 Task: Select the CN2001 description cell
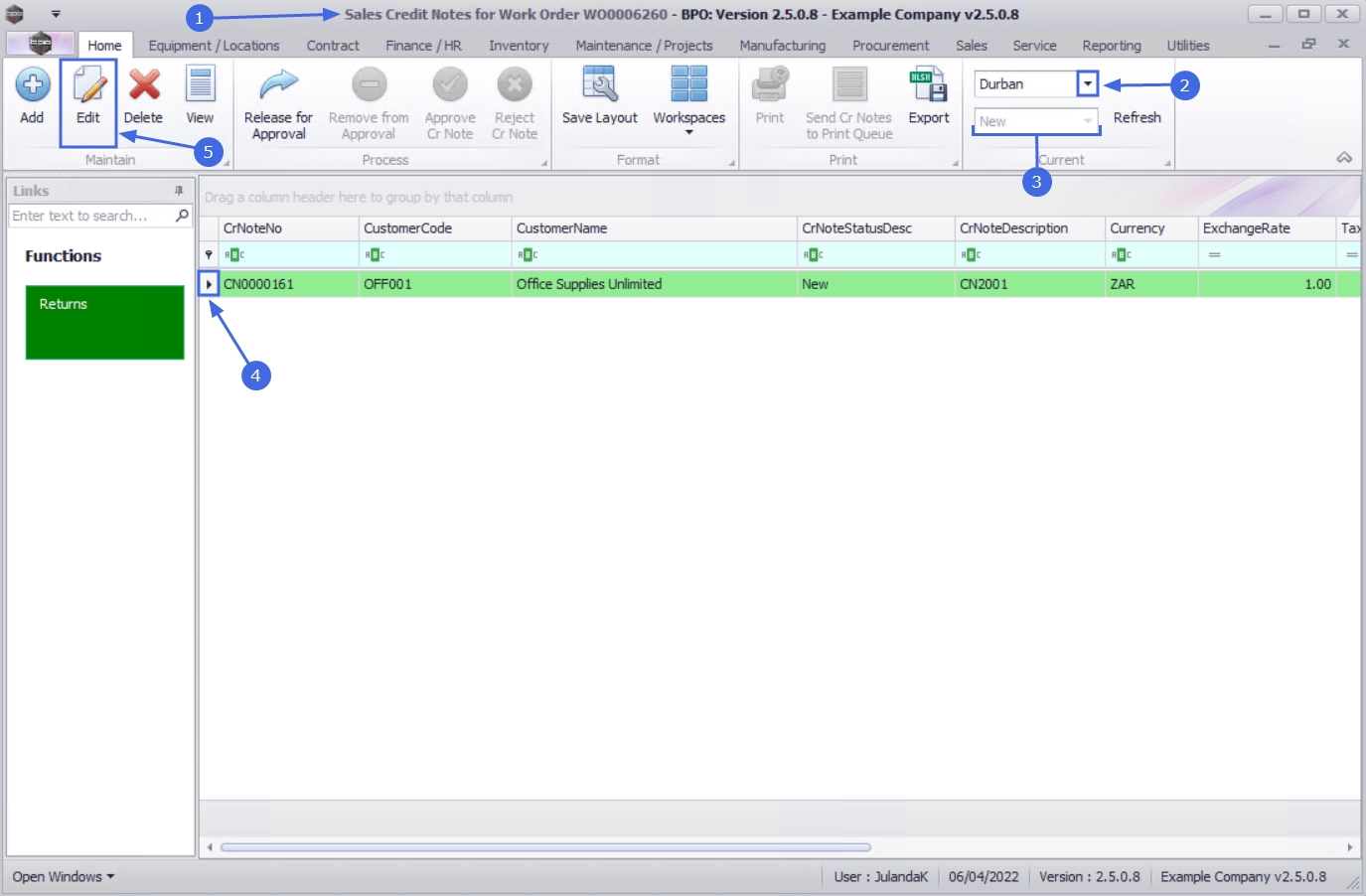point(1029,284)
